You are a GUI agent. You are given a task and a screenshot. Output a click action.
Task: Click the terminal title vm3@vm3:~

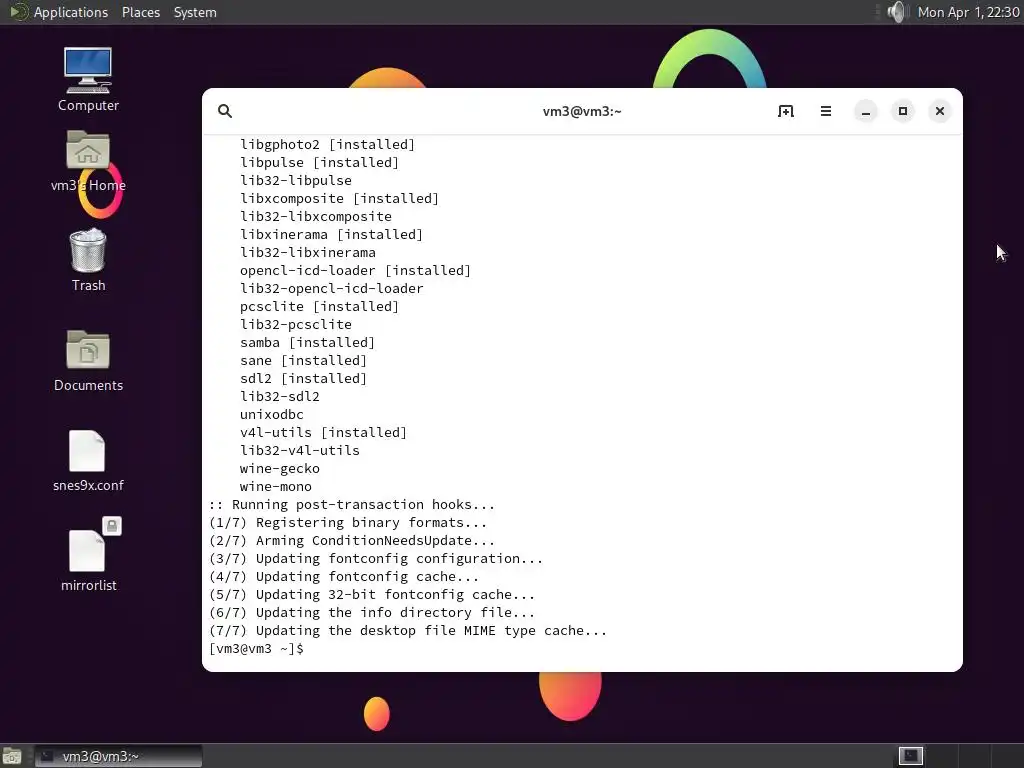pos(582,111)
